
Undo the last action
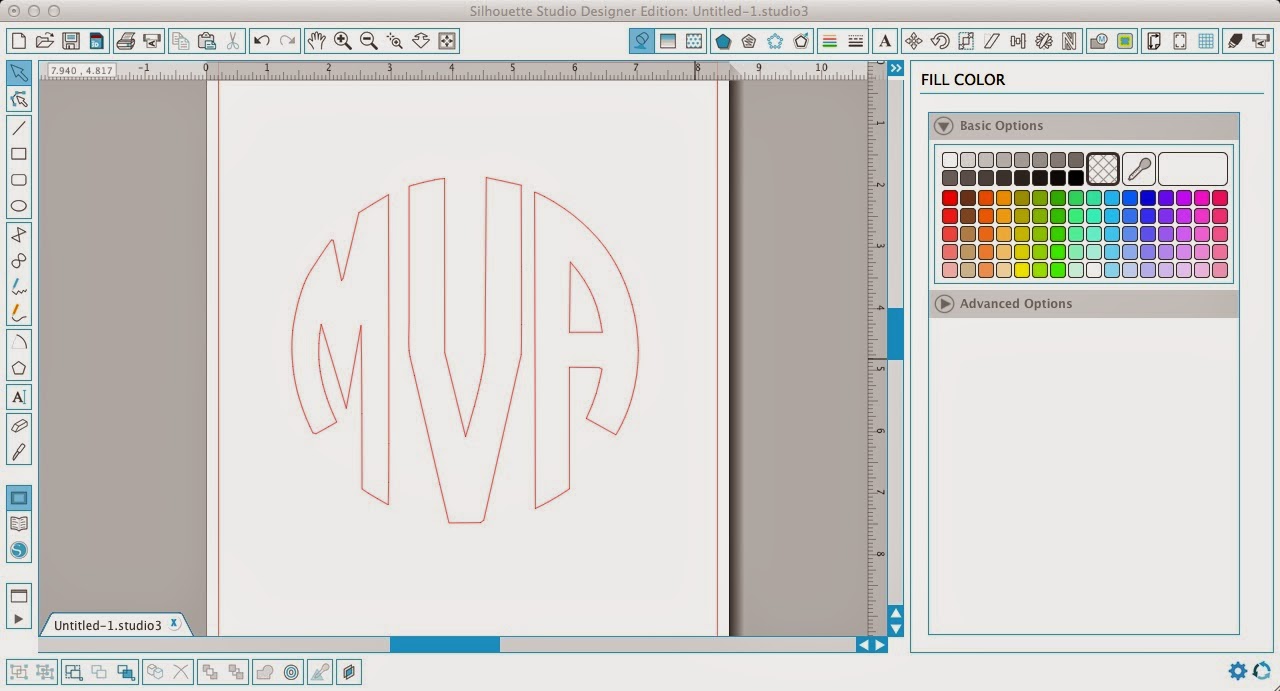click(260, 41)
